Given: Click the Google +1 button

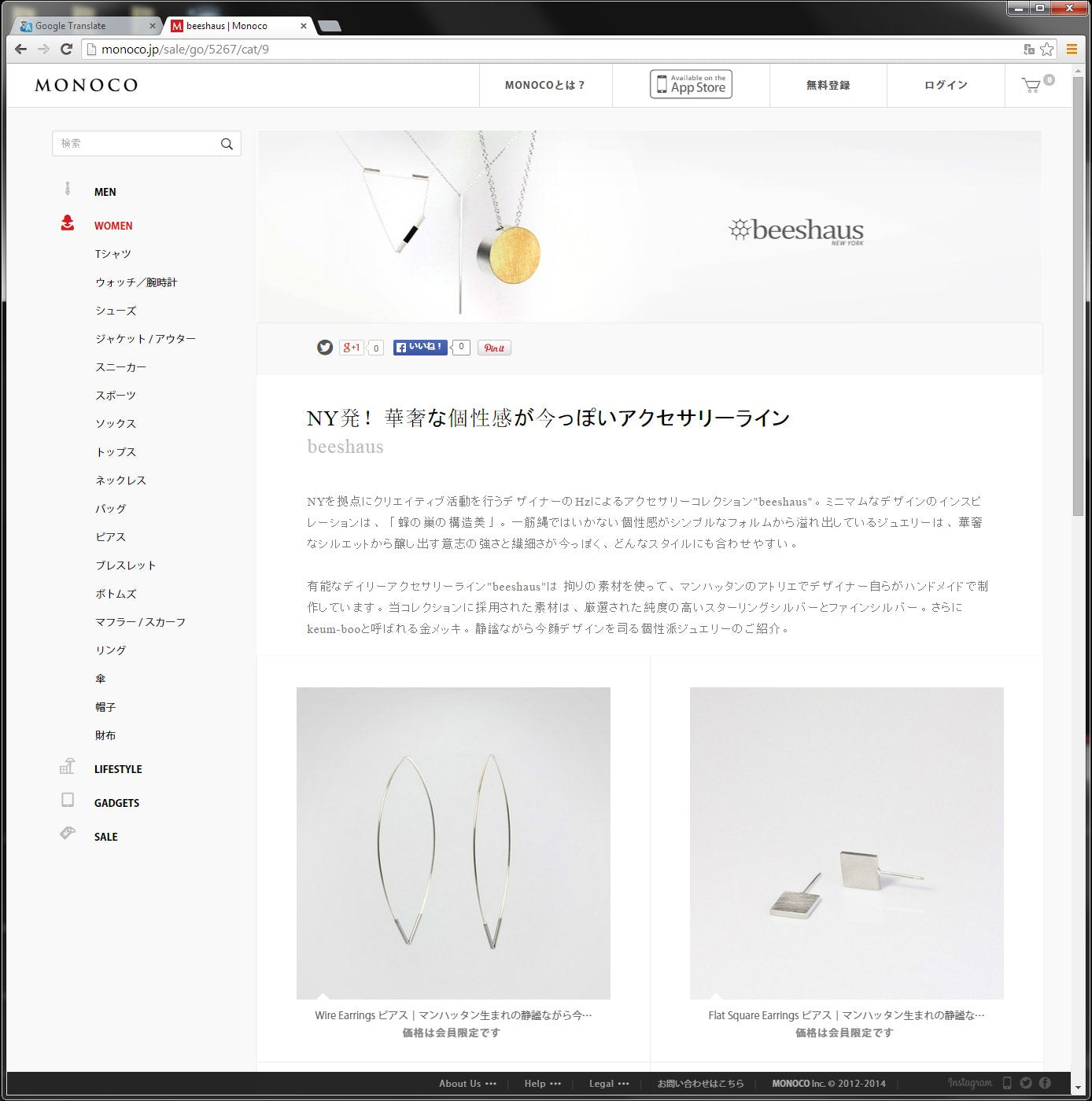Looking at the screenshot, I should (351, 348).
